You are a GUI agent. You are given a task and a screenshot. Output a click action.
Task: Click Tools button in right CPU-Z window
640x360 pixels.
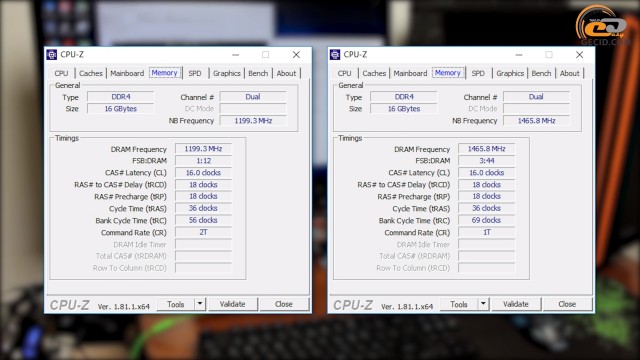459,304
